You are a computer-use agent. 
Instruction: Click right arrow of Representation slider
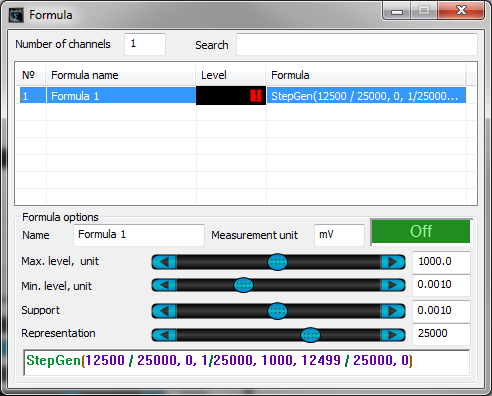click(393, 335)
